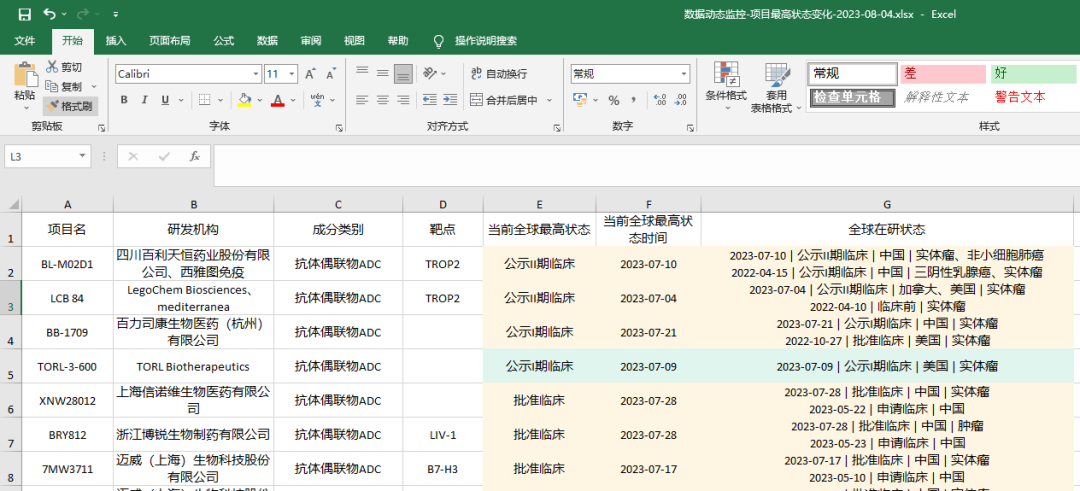Apply percent style format
This screenshot has height=491, width=1080.
tap(614, 100)
